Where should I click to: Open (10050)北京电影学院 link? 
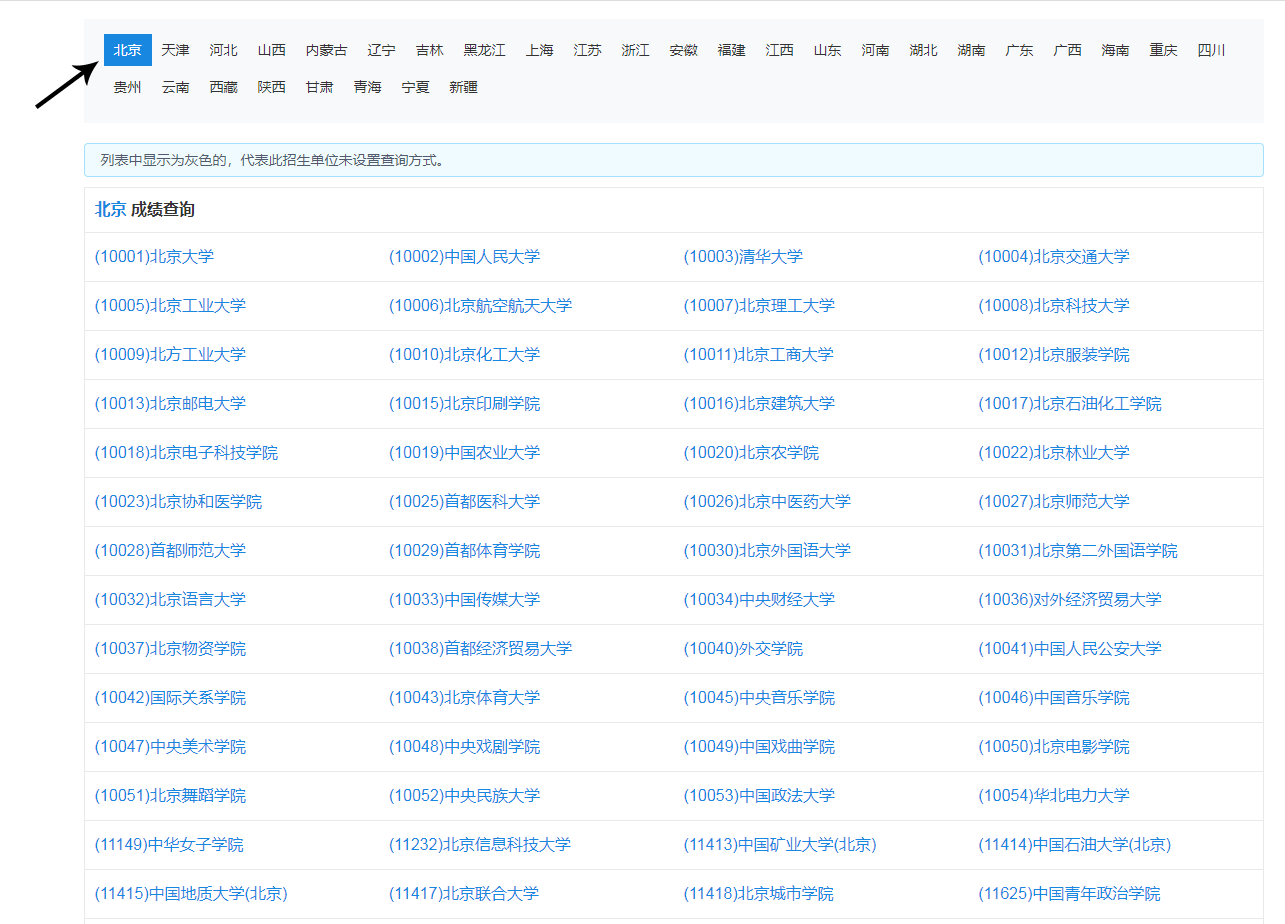pos(1054,747)
